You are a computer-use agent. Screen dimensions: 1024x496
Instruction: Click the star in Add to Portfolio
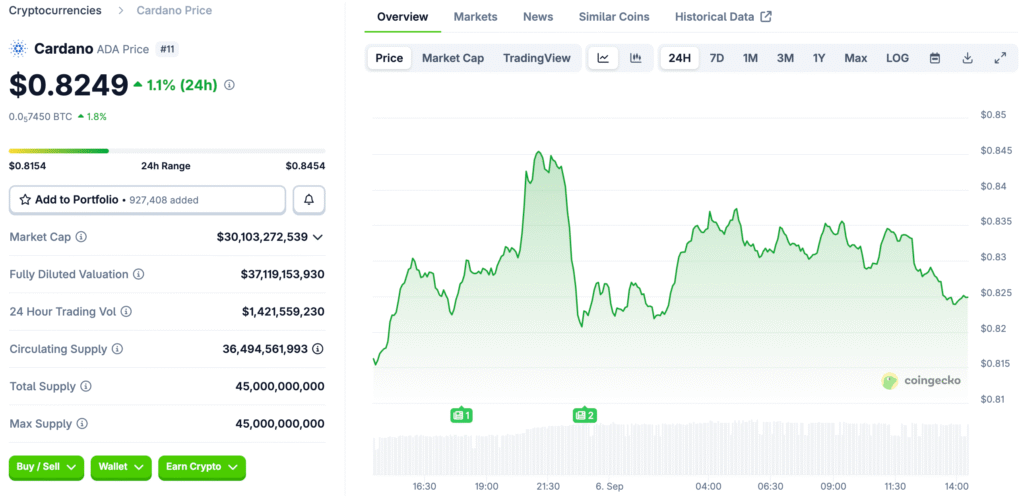tap(25, 200)
